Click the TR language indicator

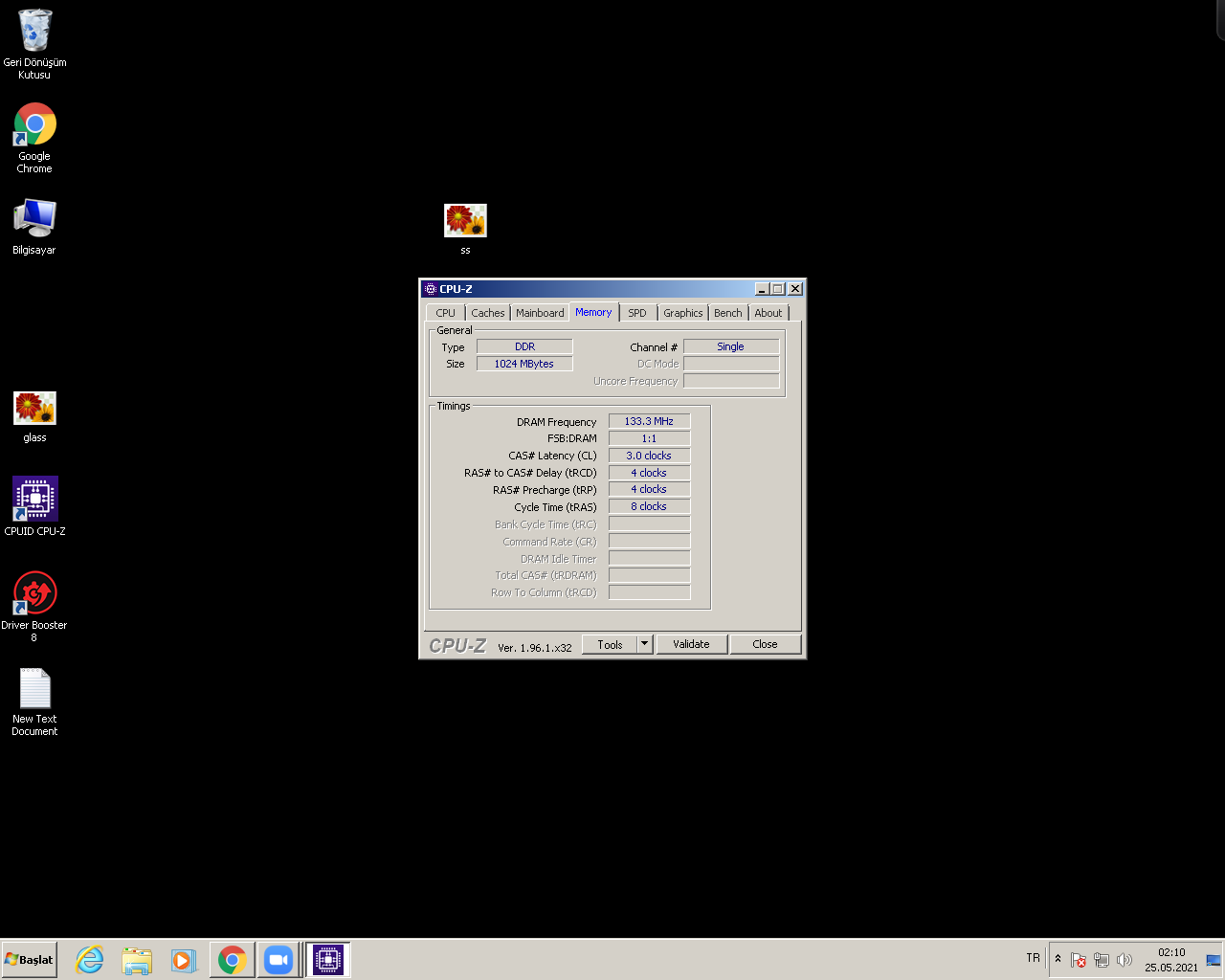[x=1033, y=958]
